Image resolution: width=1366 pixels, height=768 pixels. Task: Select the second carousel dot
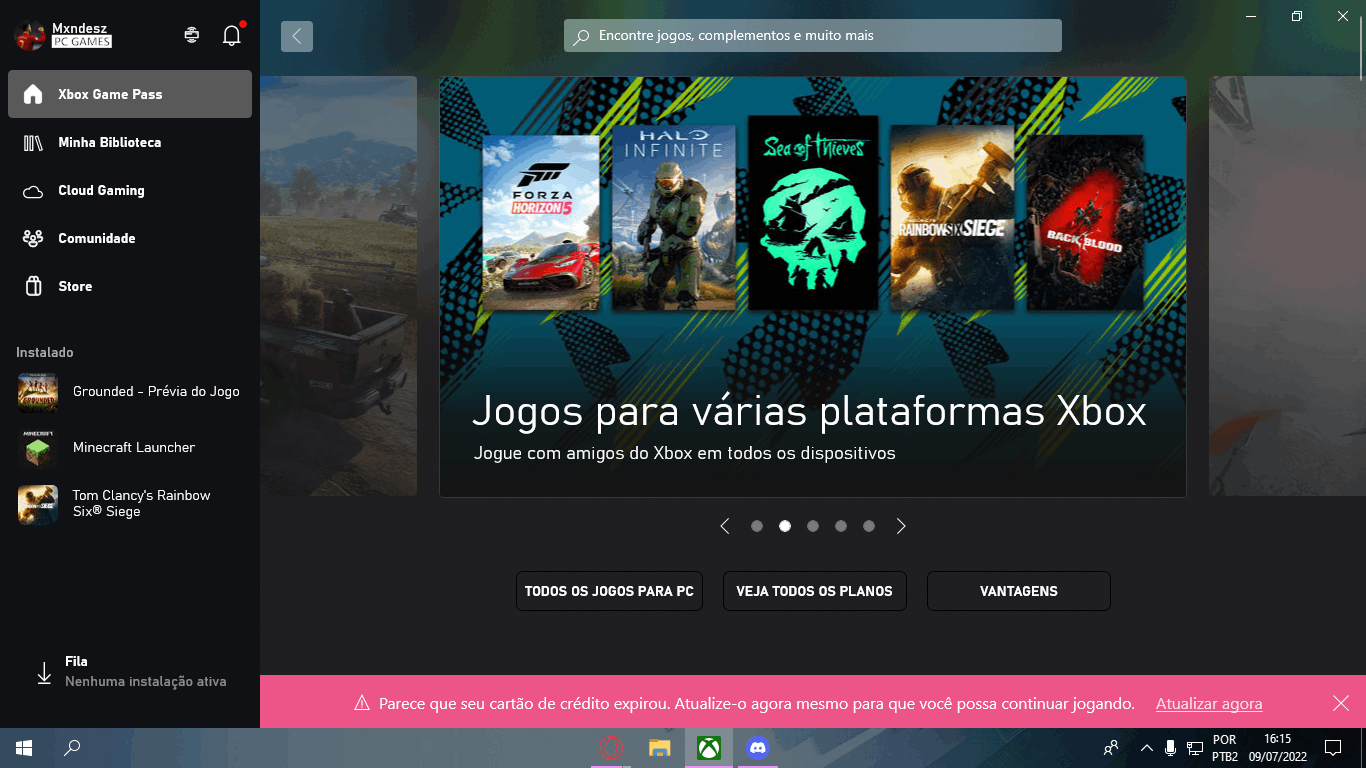(785, 526)
